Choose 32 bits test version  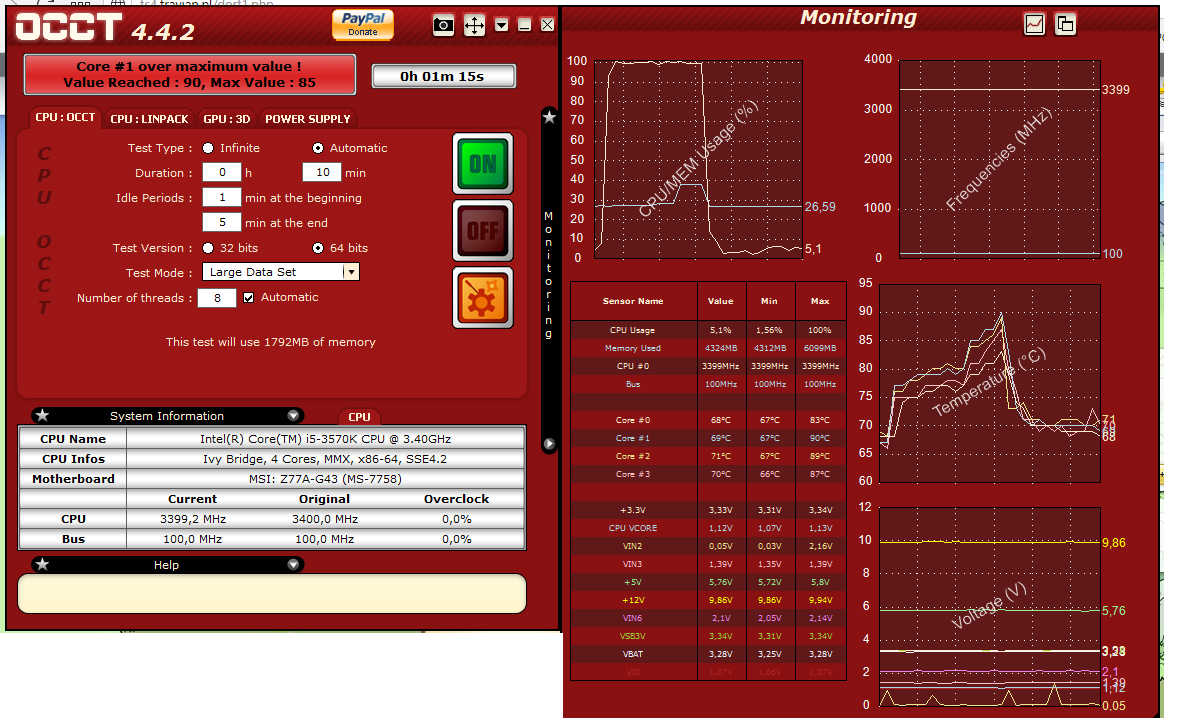[x=208, y=247]
